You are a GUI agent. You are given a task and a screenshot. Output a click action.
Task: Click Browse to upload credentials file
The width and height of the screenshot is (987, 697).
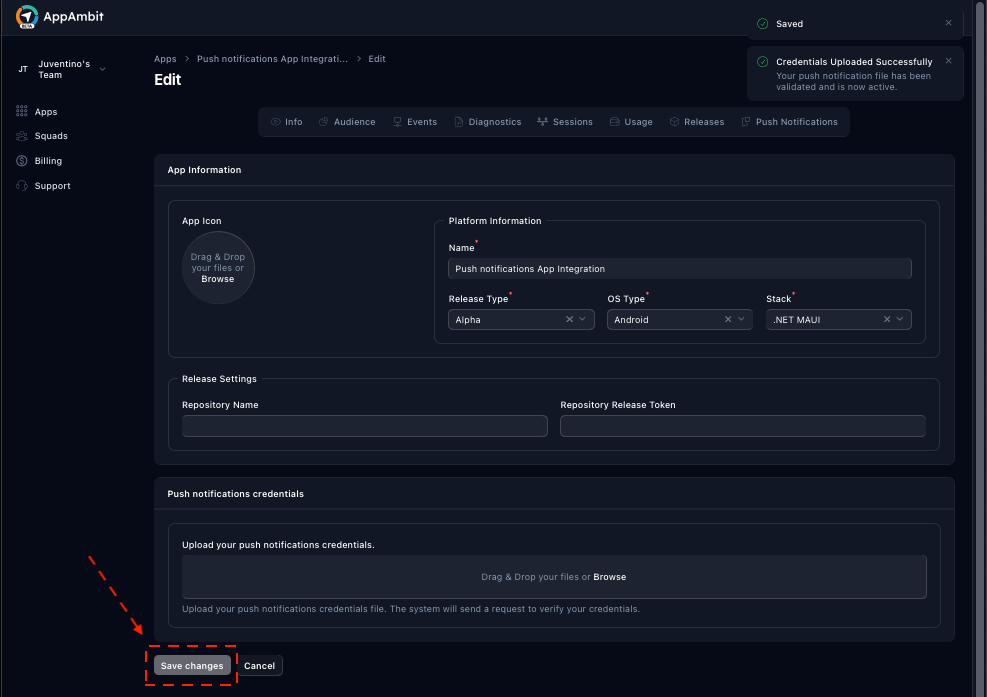(x=609, y=576)
